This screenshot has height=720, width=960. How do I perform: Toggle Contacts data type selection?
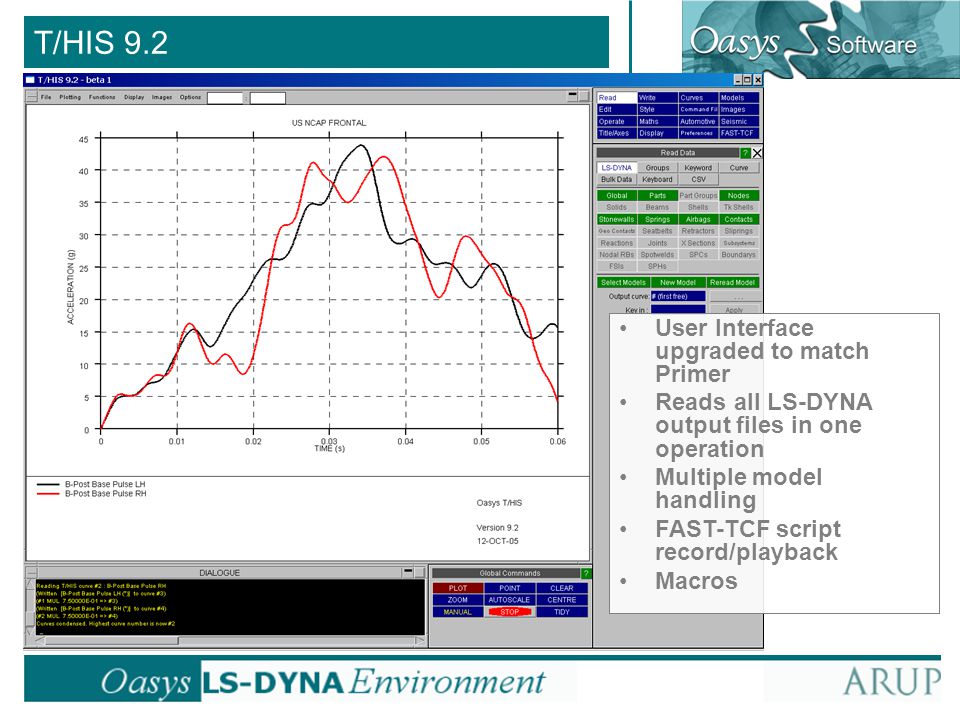tap(738, 219)
